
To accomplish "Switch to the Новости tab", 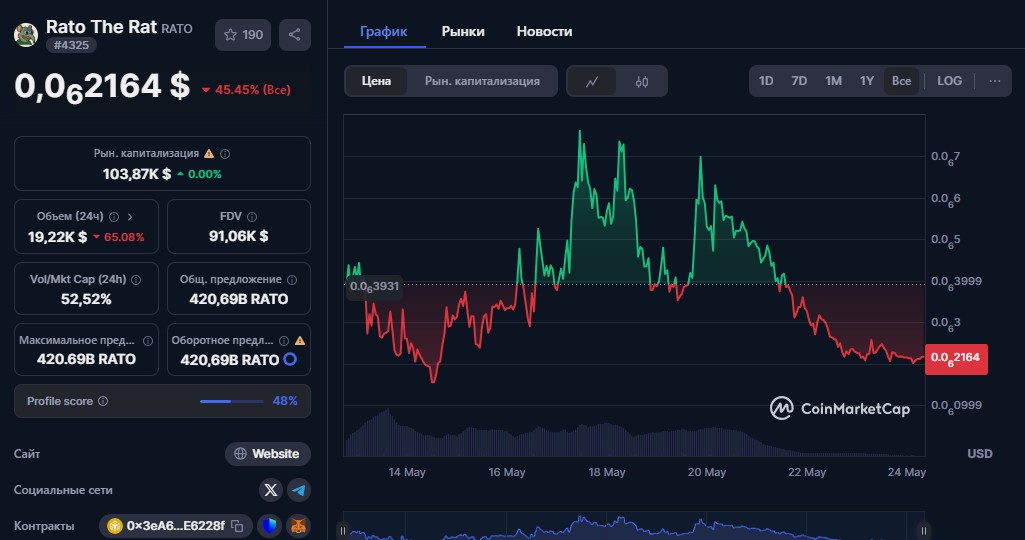I will 544,31.
